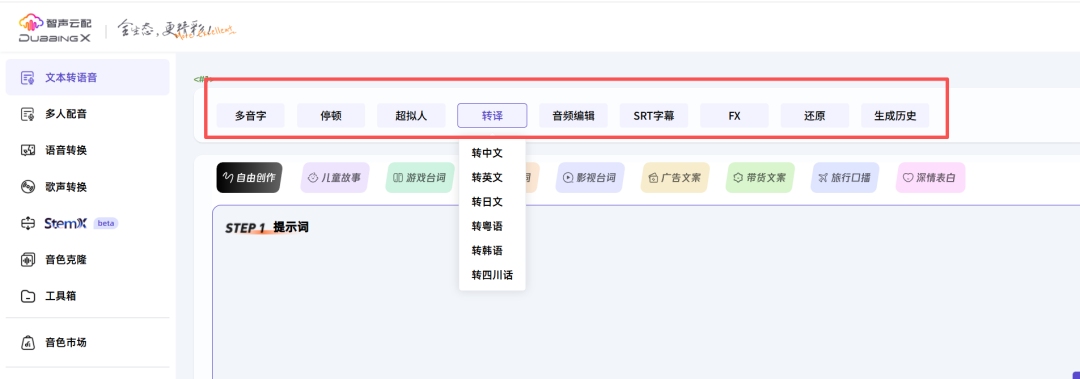Viewport: 1080px width, 379px height.
Task: Click the 音频编辑 toolbar button
Action: click(573, 116)
